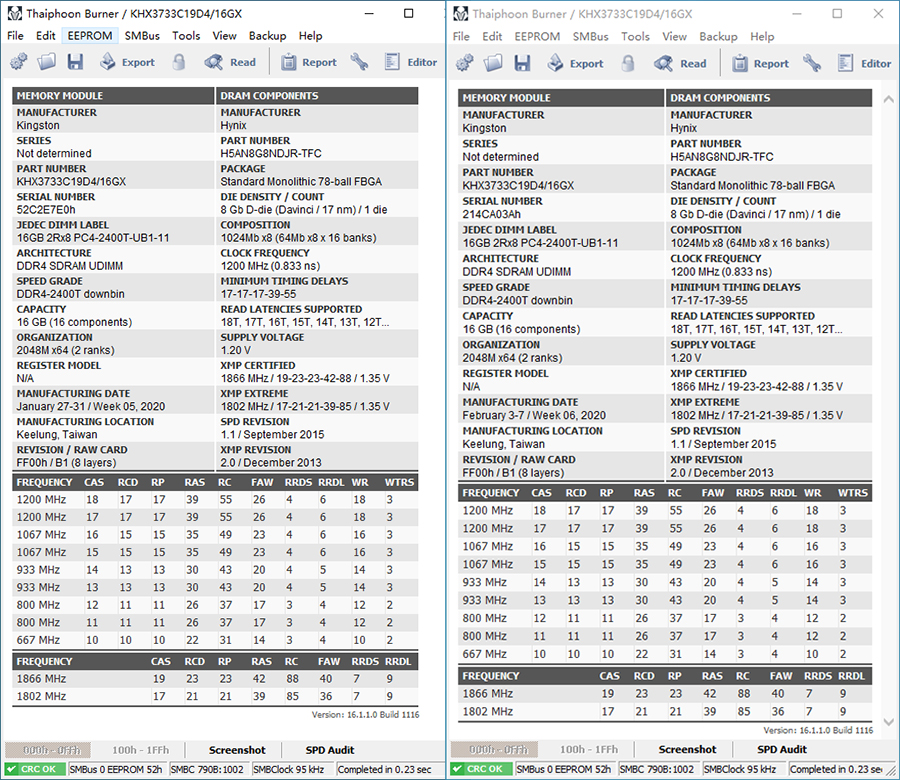Click the wrench tool icon in left window
900x780 pixels.
pyautogui.click(x=359, y=61)
